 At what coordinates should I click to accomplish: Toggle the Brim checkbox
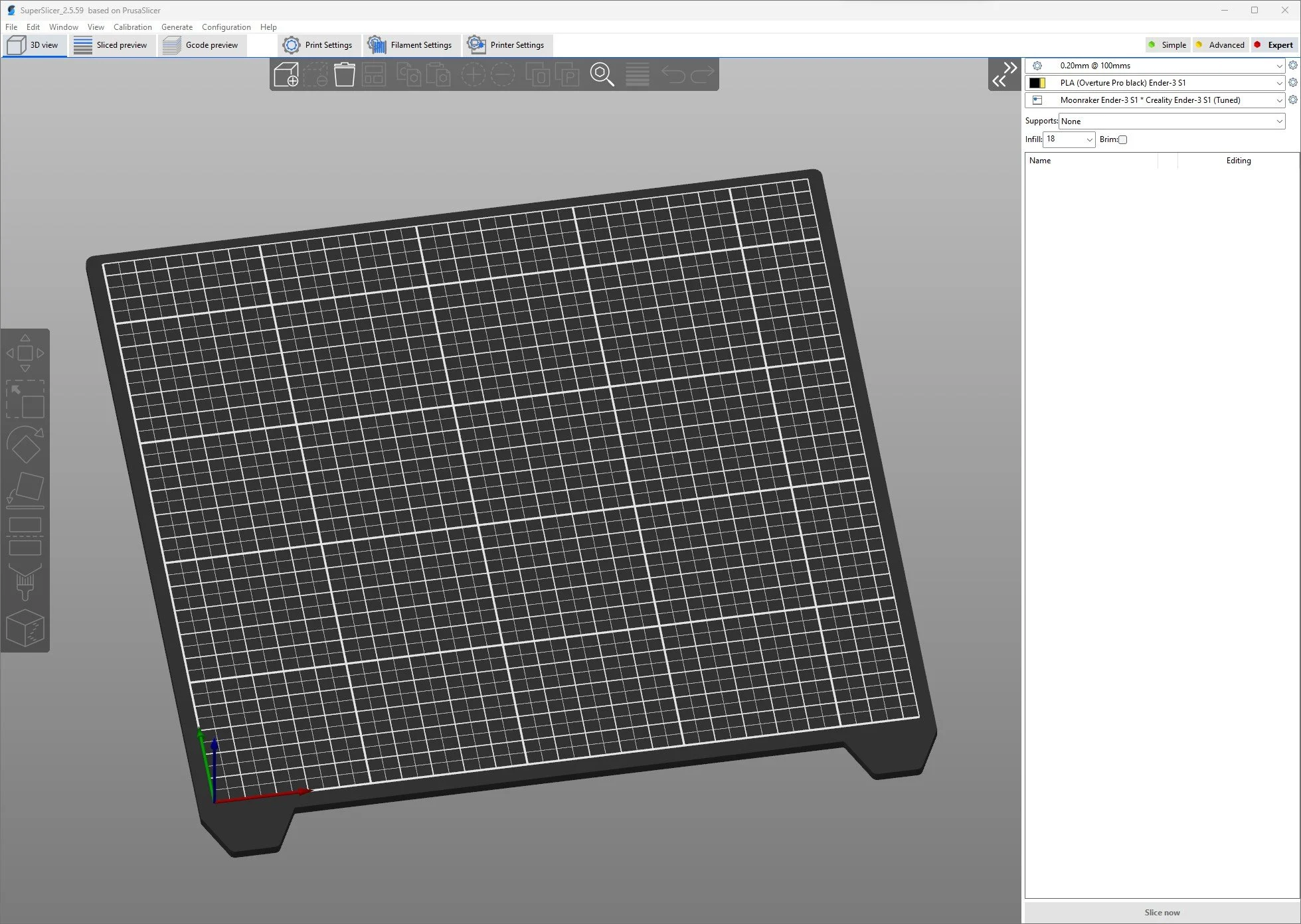coord(1122,139)
